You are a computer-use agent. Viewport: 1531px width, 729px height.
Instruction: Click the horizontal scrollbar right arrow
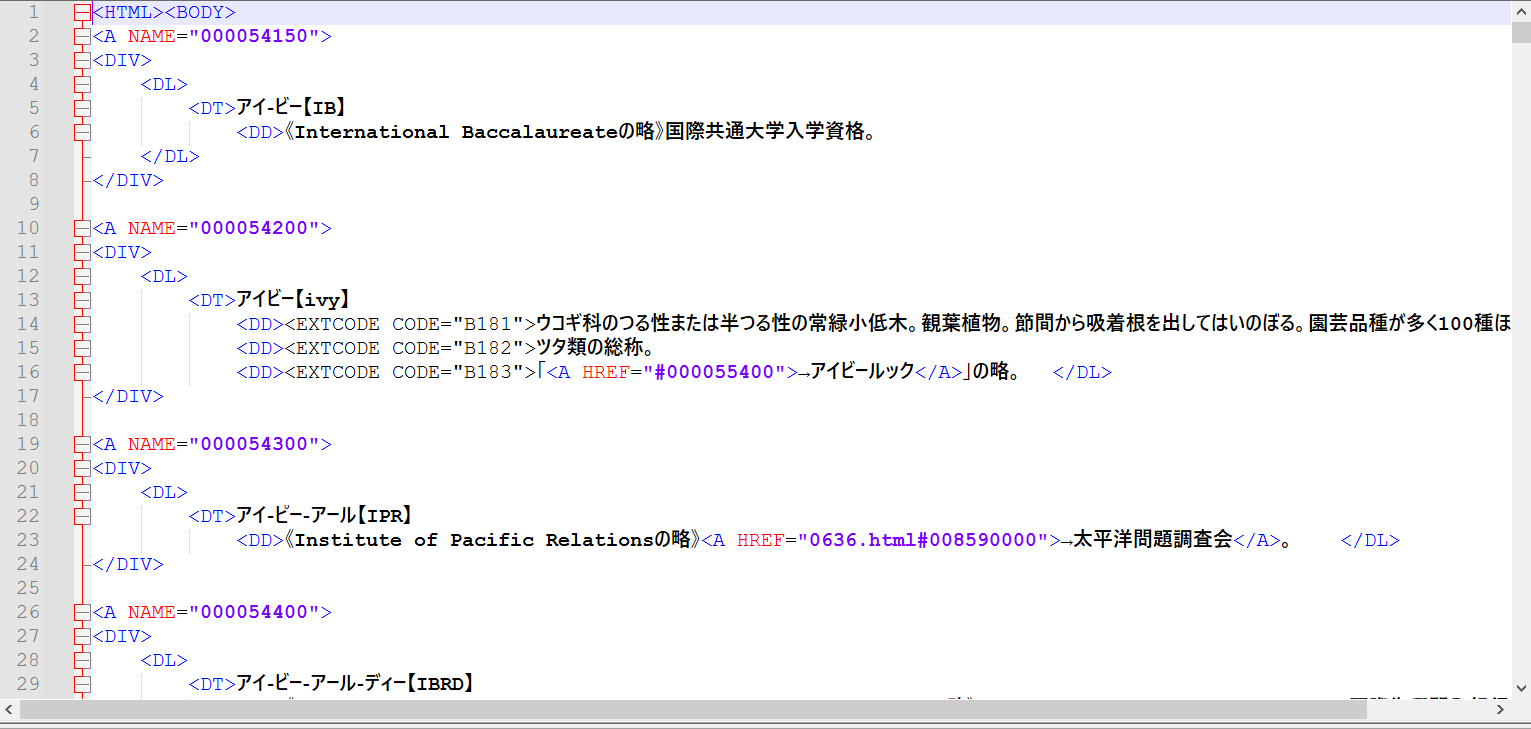(x=1500, y=709)
